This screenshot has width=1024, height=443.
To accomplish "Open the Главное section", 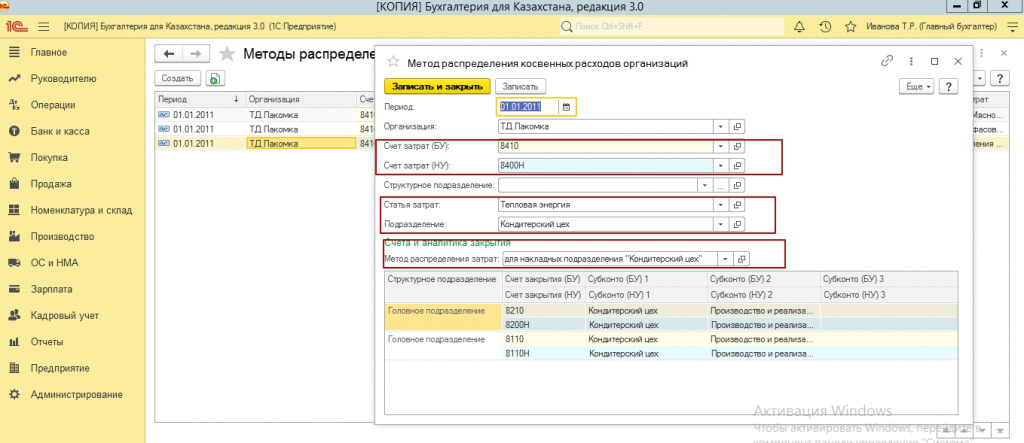I will [48, 52].
